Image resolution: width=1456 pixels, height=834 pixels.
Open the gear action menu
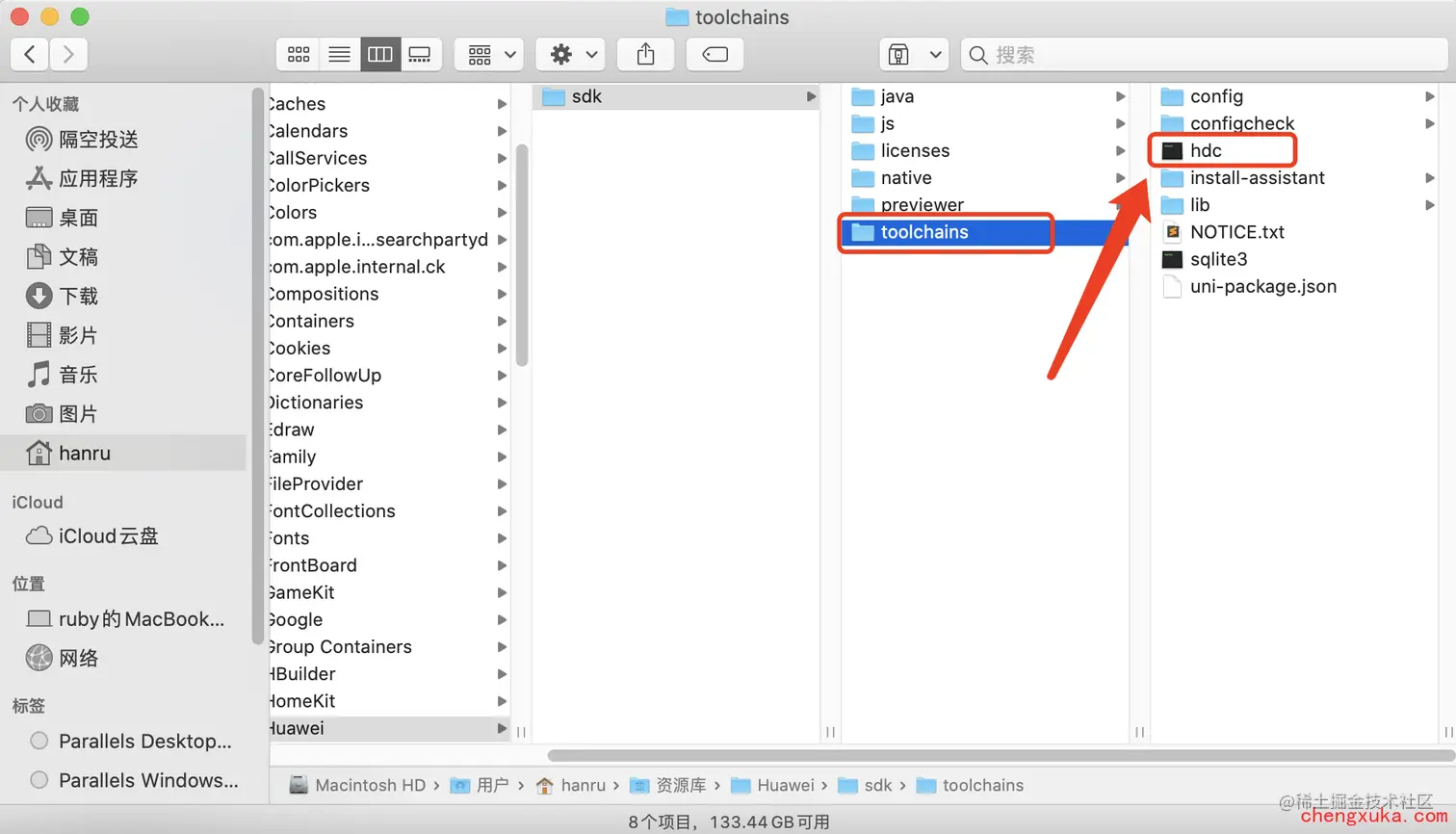(x=571, y=54)
